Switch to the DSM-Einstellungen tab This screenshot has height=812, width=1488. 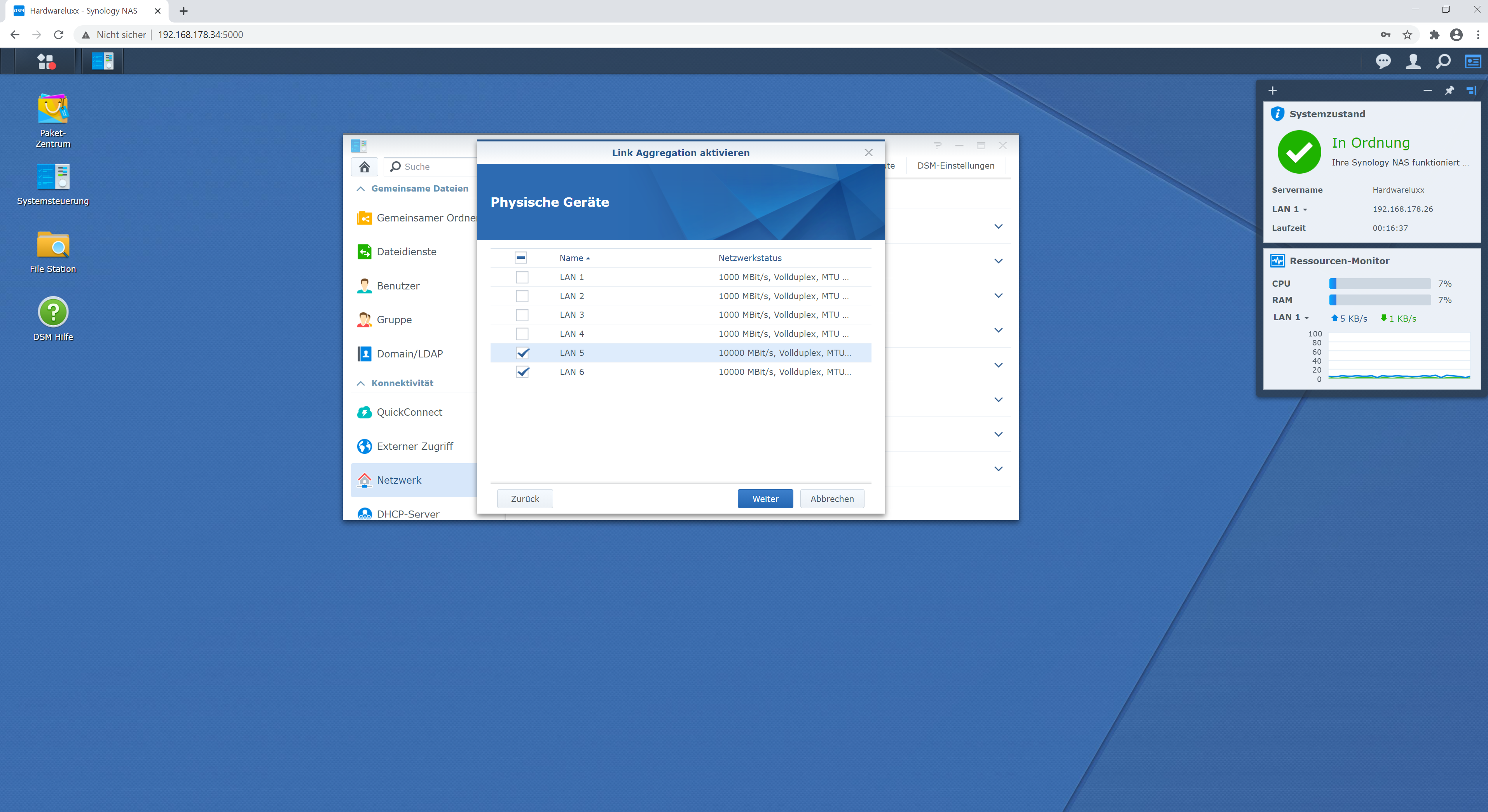click(955, 166)
